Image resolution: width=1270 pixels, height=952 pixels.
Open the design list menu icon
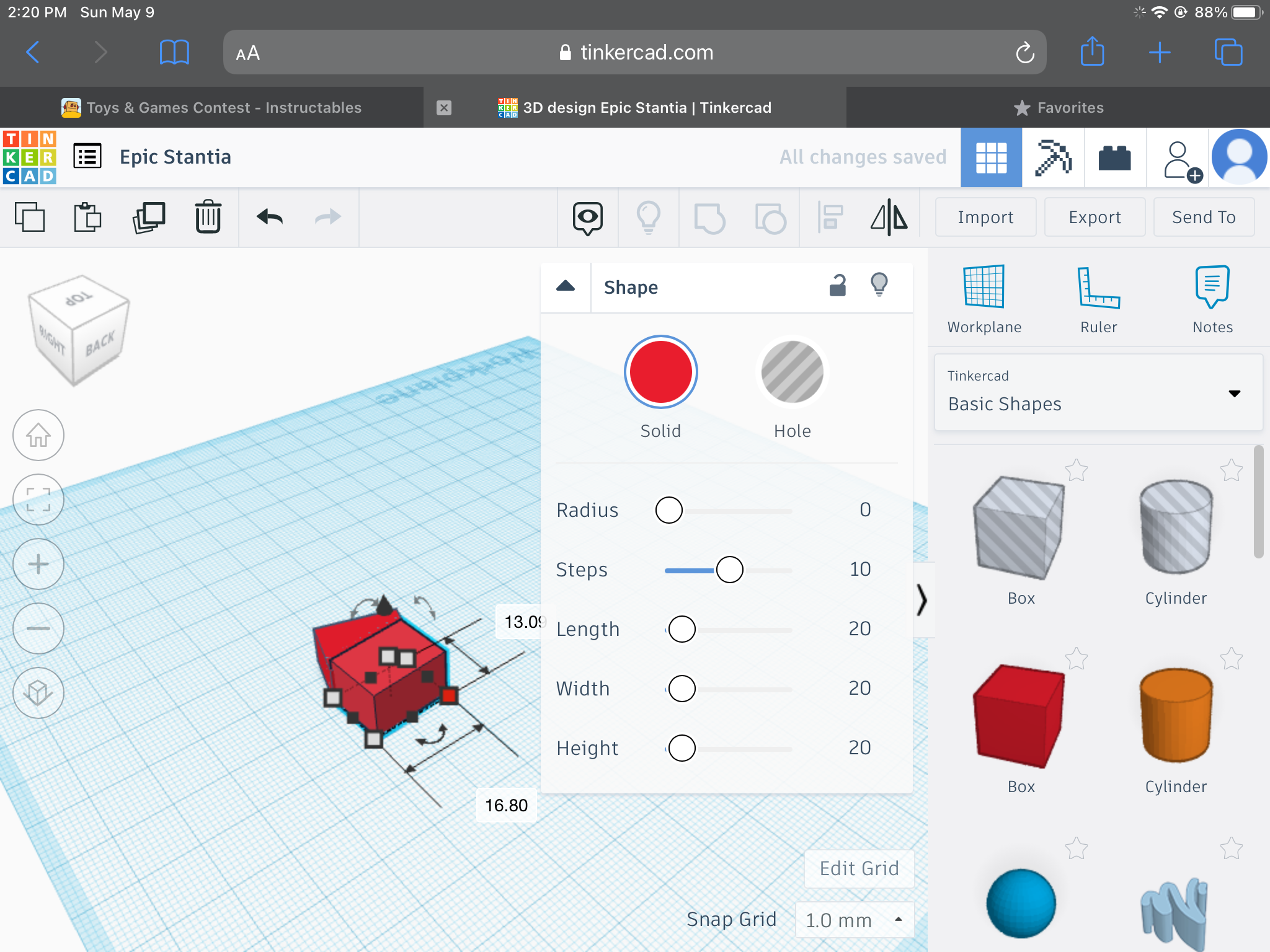point(87,156)
